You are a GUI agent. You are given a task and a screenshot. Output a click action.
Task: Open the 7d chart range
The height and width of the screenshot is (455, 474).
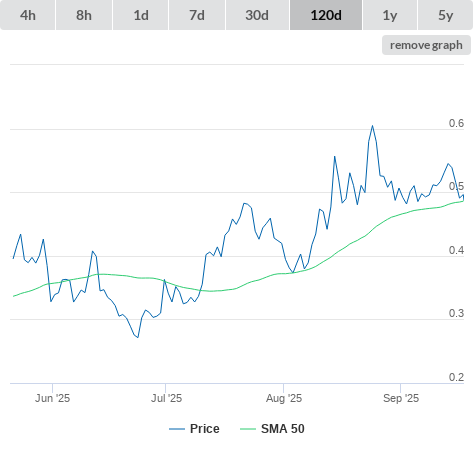point(197,15)
